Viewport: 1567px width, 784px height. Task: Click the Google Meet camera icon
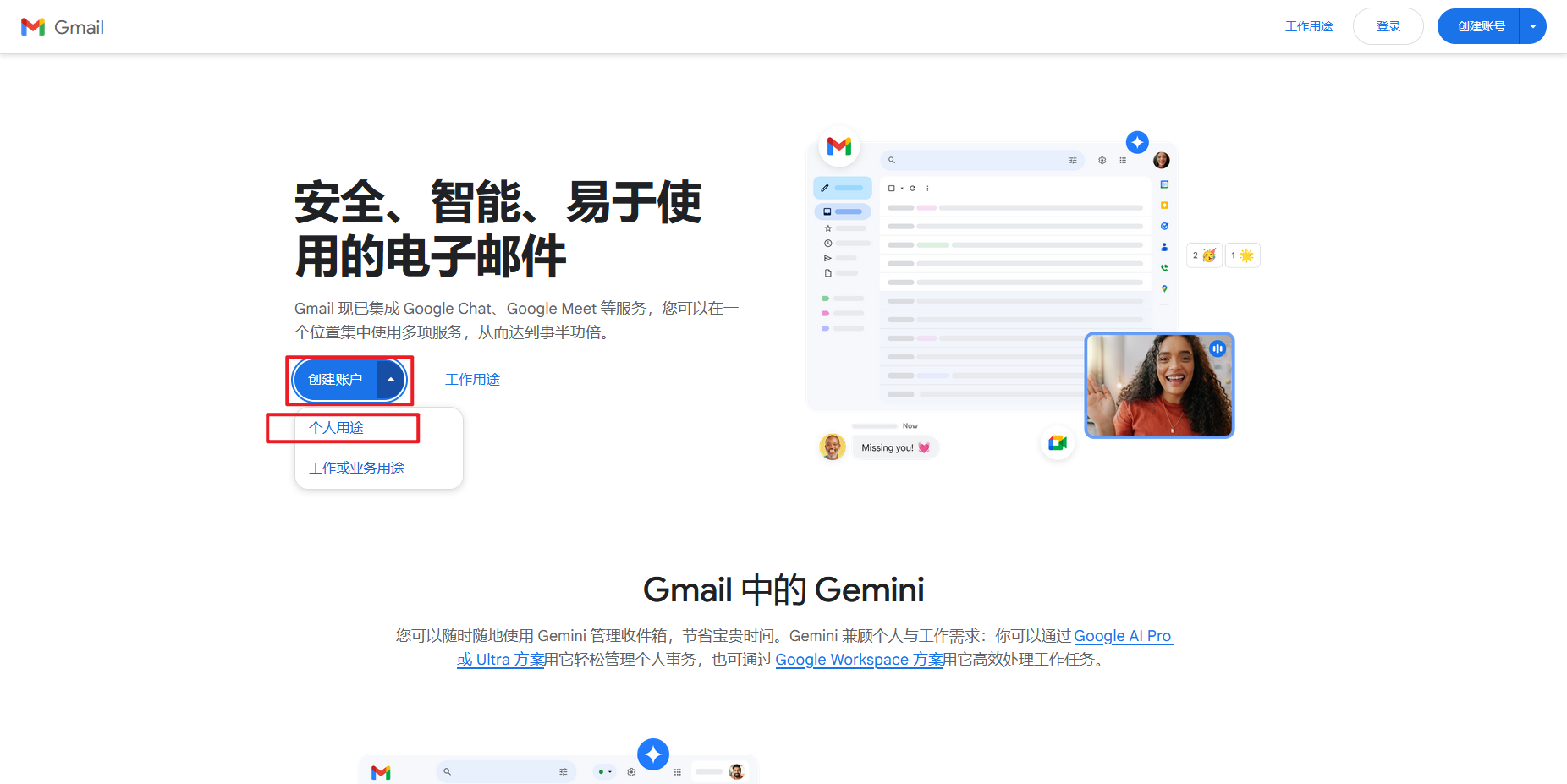pyautogui.click(x=1057, y=443)
